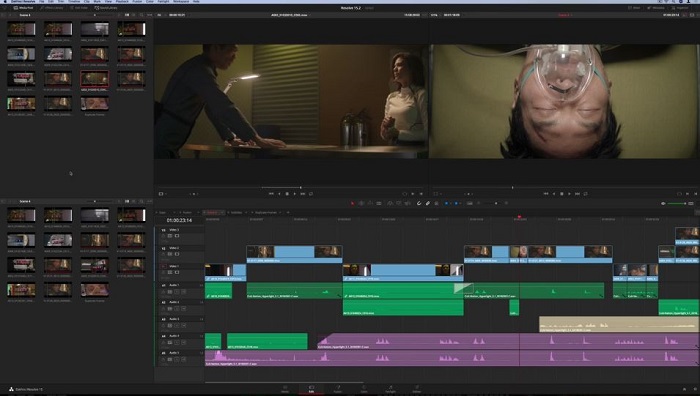
Task: Switch to the Media page
Action: tap(285, 389)
